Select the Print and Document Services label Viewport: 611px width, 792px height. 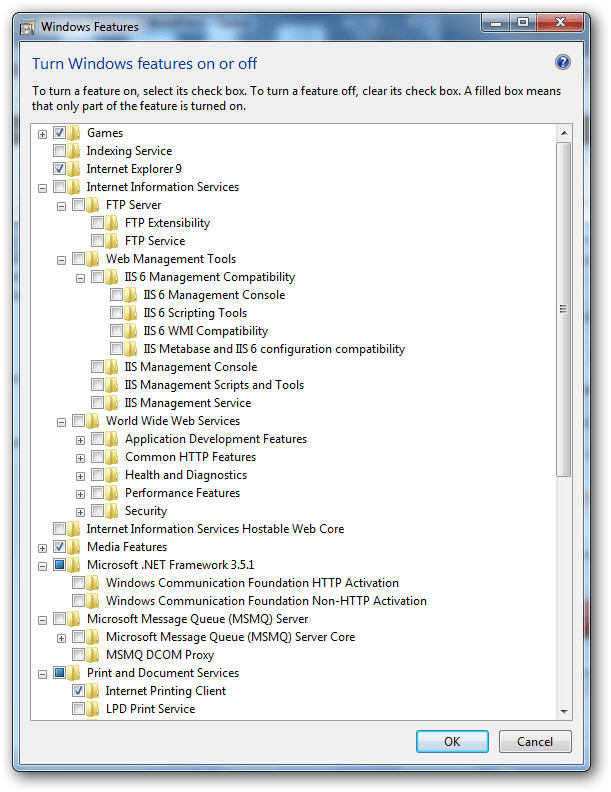tap(163, 673)
